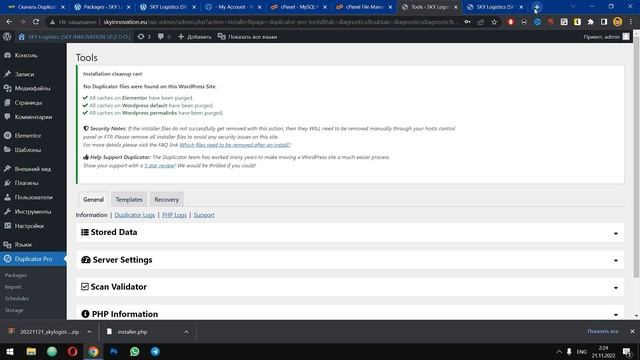
Task: Open options arrow for installer.php download
Action: pos(186,332)
